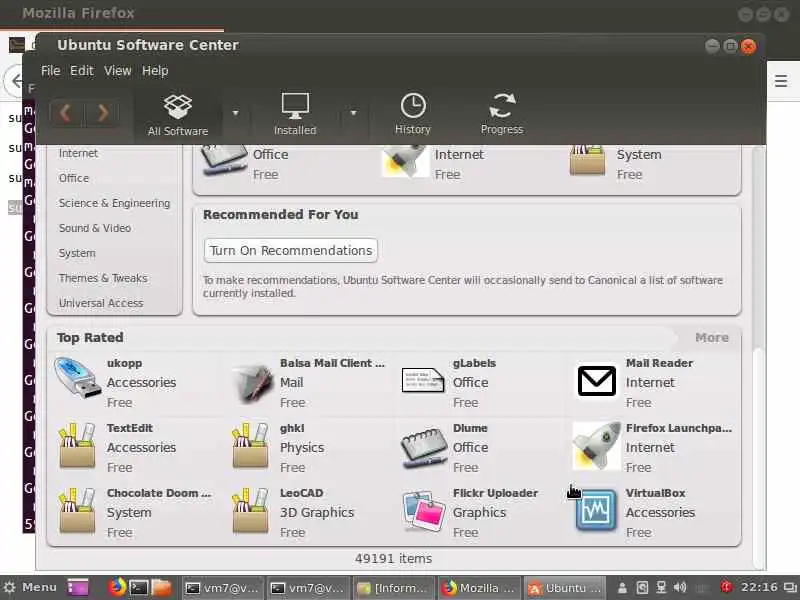Open the Progress view

(x=502, y=114)
